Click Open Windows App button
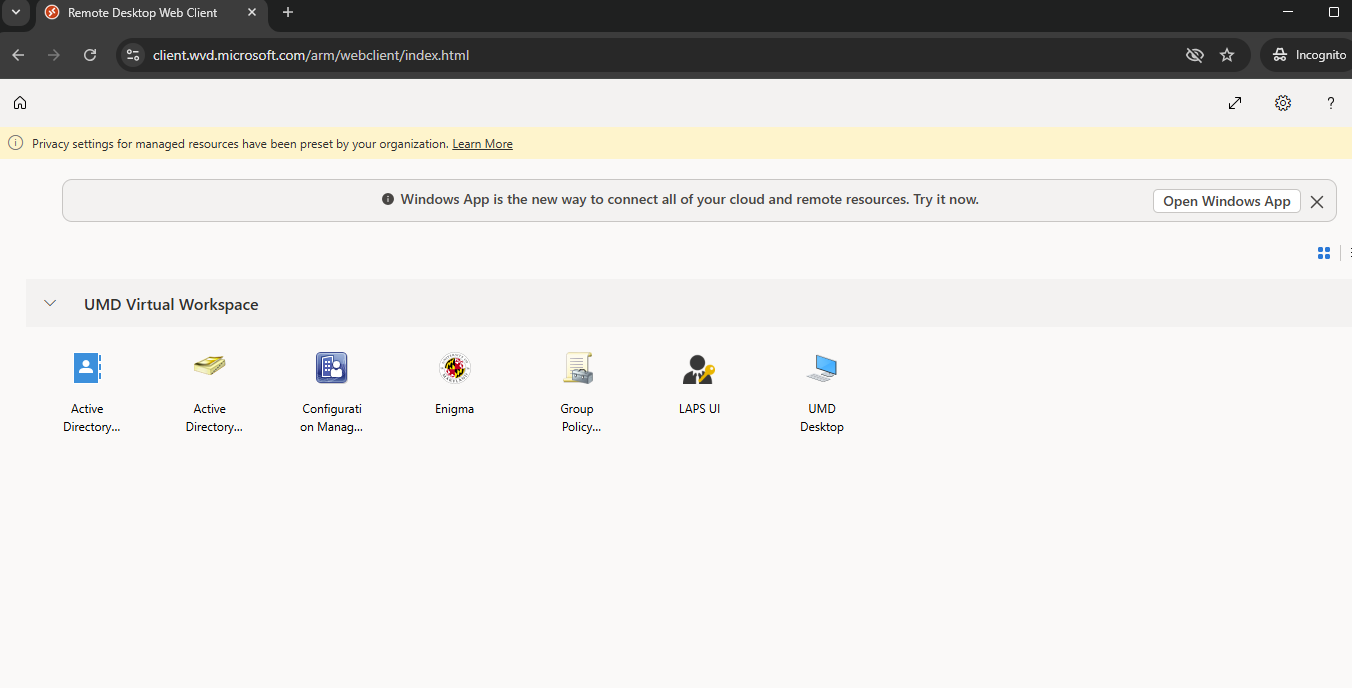Screen dimensions: 1352x688 [1227, 201]
